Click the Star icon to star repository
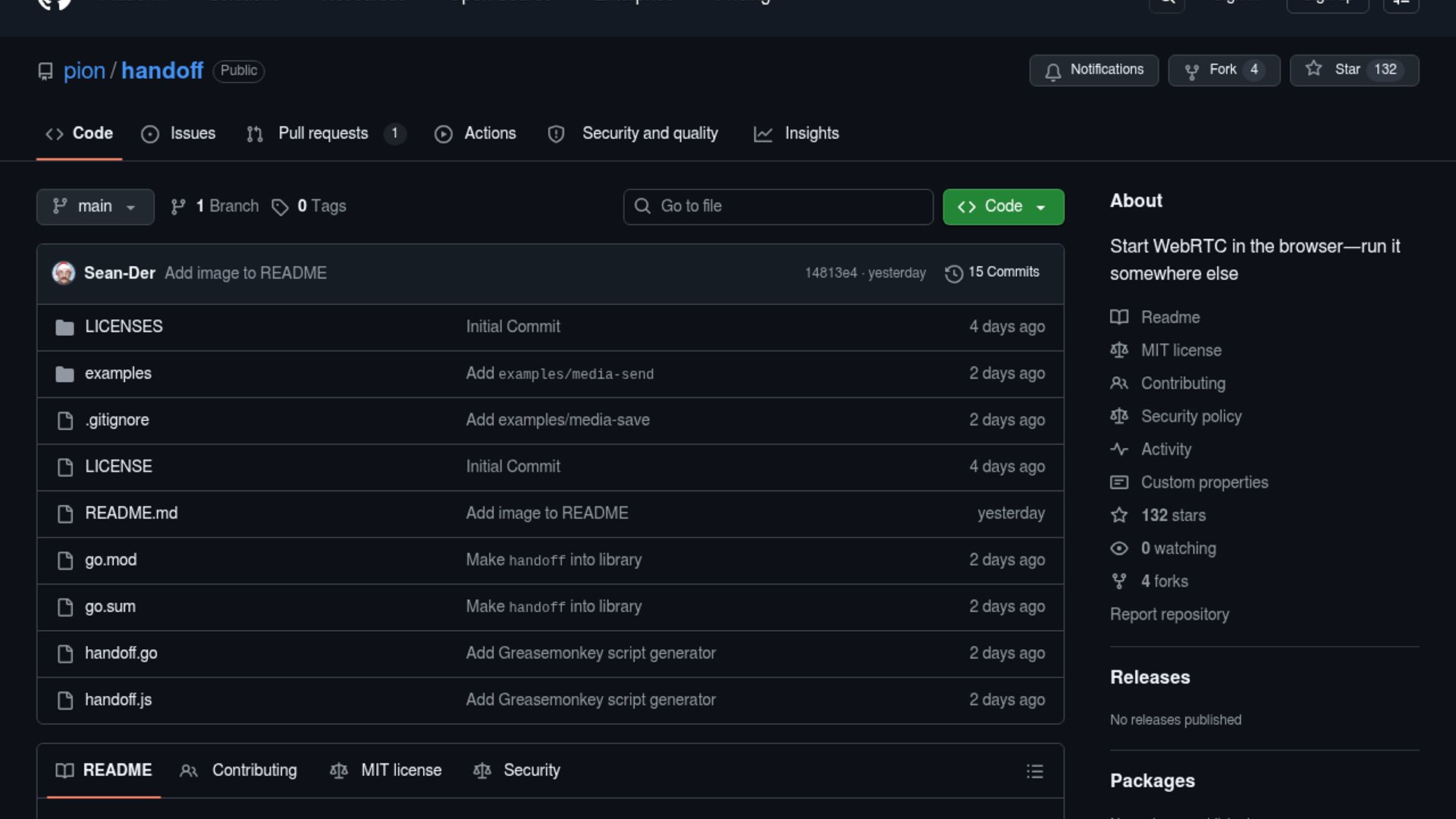The width and height of the screenshot is (1456, 819). point(1313,69)
